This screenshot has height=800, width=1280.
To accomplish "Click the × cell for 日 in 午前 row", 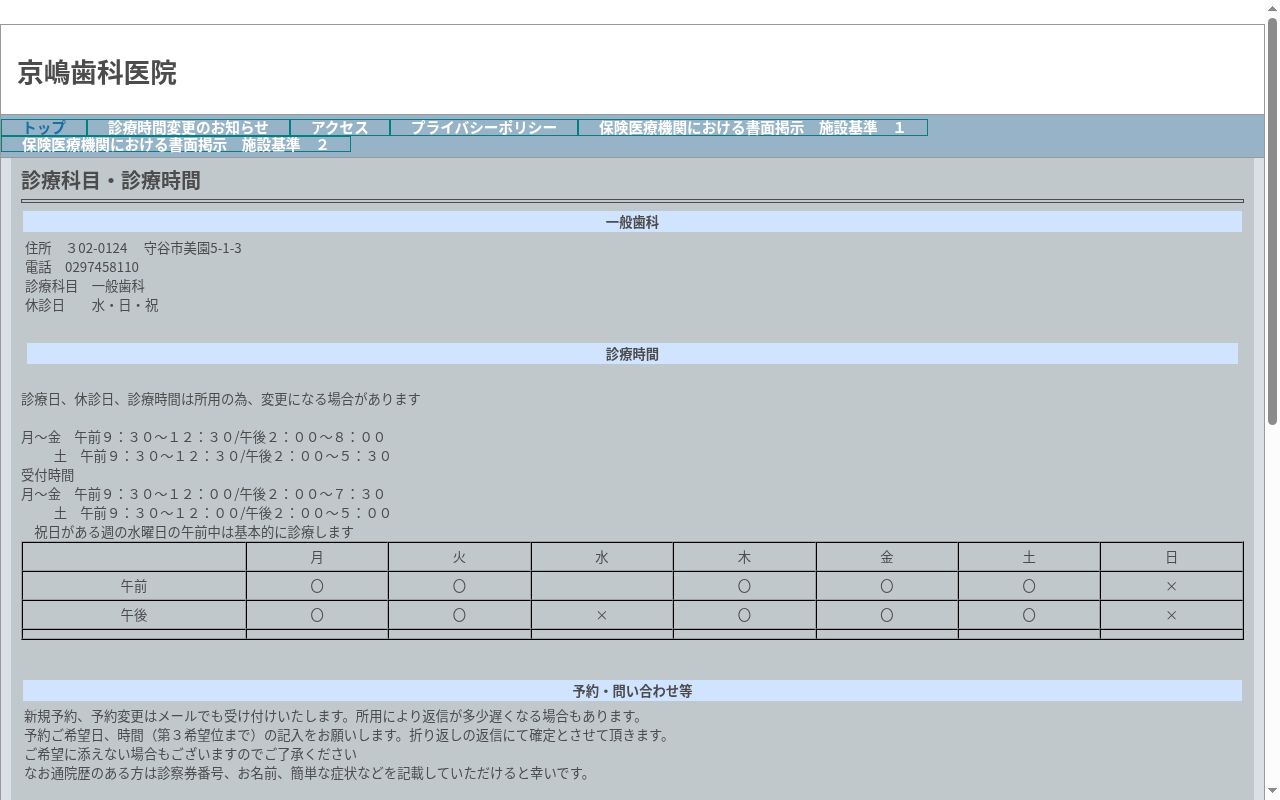I will pyautogui.click(x=1172, y=586).
